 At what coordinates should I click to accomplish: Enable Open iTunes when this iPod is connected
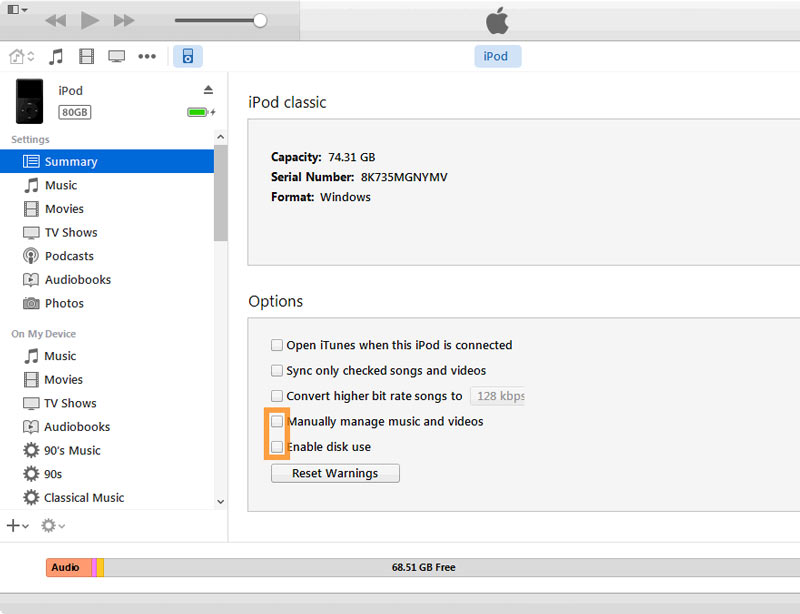point(277,345)
